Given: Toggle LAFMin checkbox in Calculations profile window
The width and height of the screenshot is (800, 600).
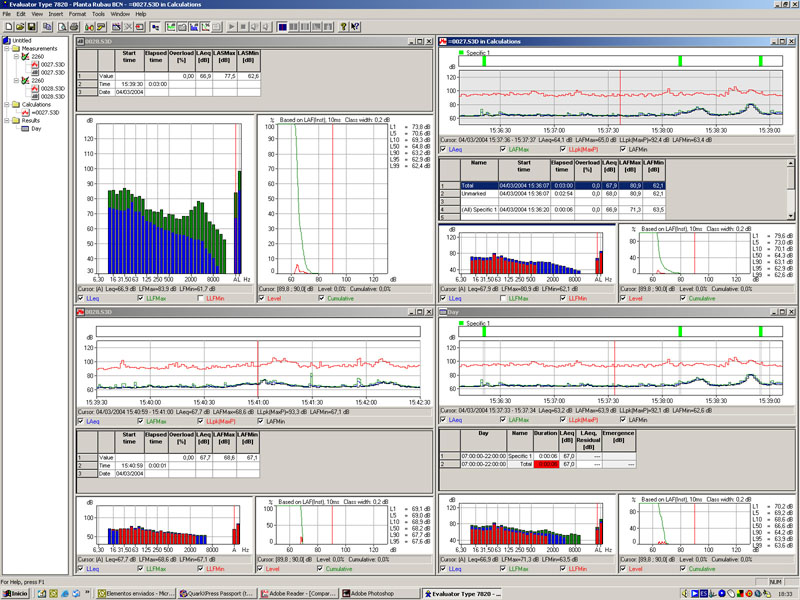Looking at the screenshot, I should [x=623, y=149].
